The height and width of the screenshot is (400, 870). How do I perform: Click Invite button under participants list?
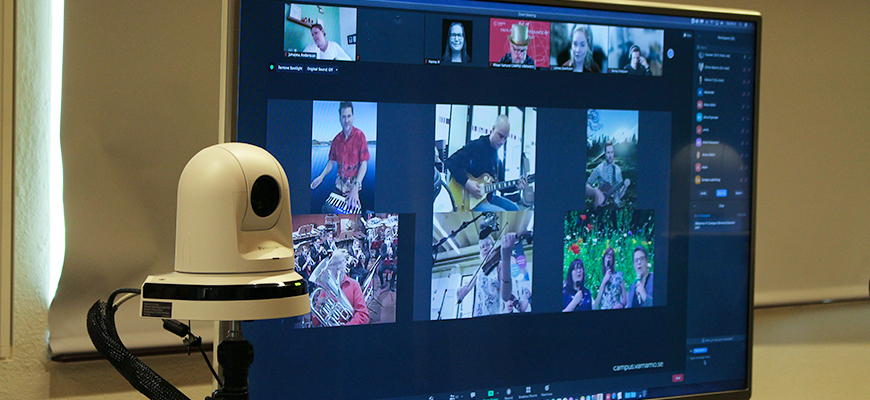[703, 193]
